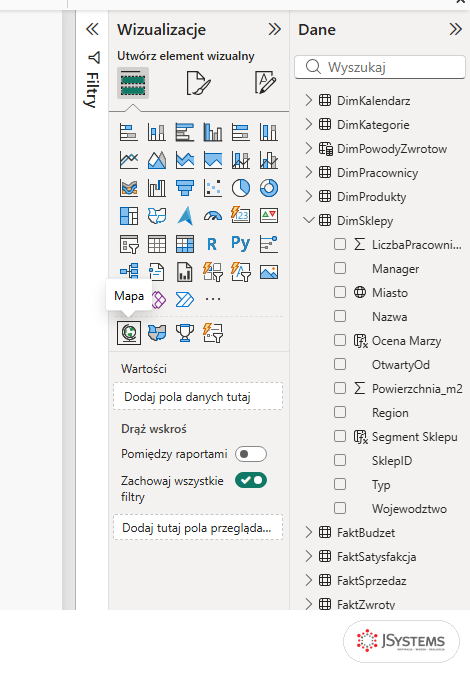Image resolution: width=470 pixels, height=673 pixels.
Task: Select the clustered bar chart visual
Action: pos(185,132)
